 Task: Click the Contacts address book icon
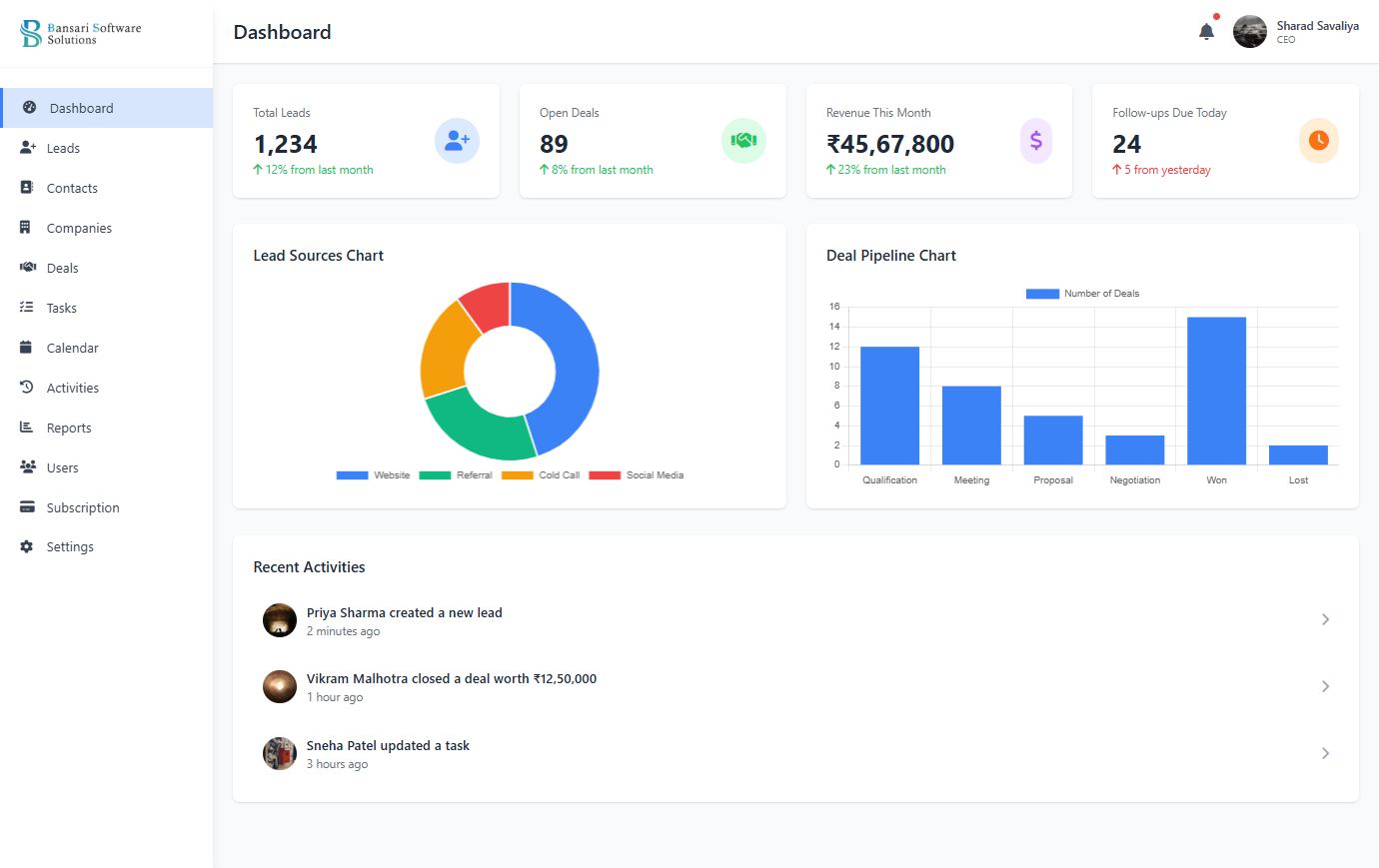click(27, 188)
